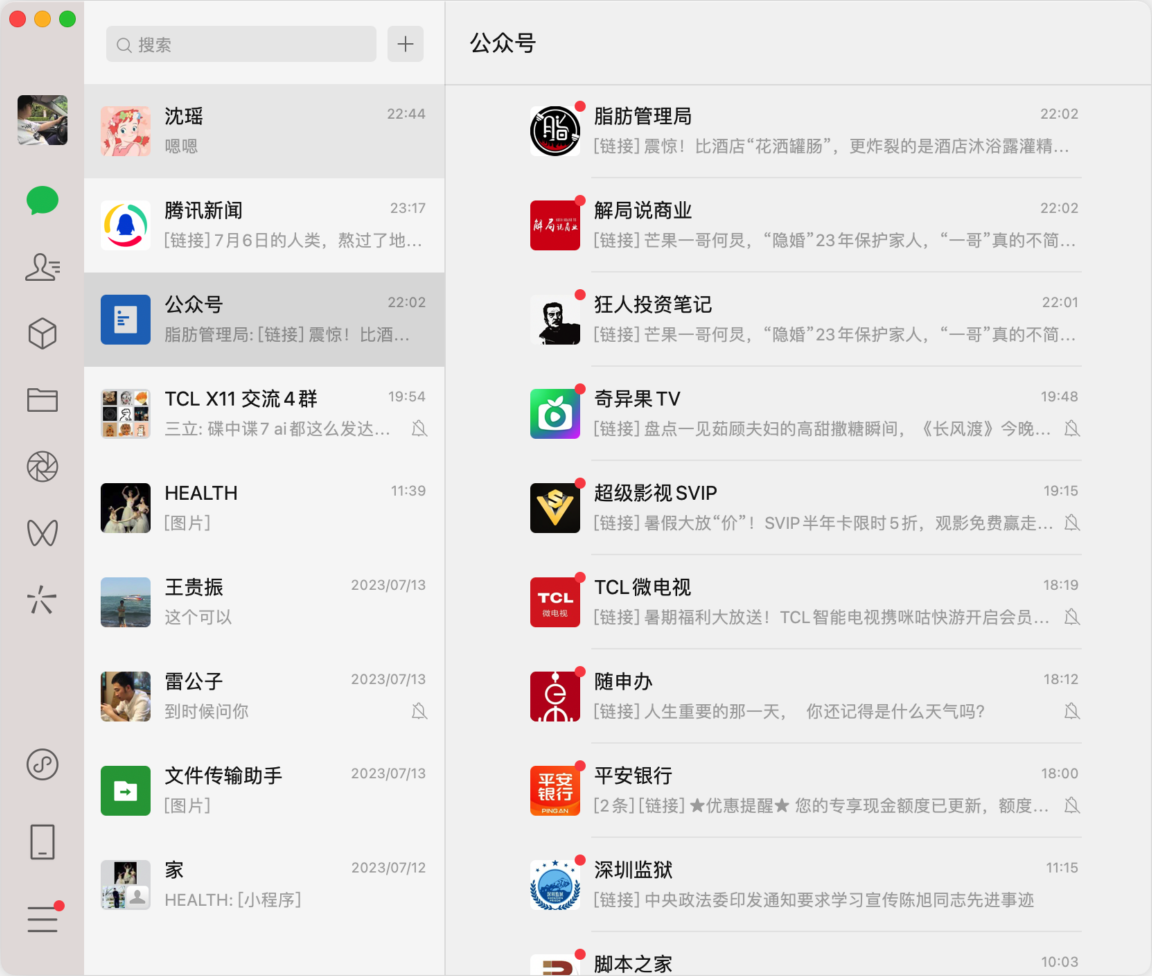Open 解局说商业 official account
The width and height of the screenshot is (1152, 976).
coord(804,225)
